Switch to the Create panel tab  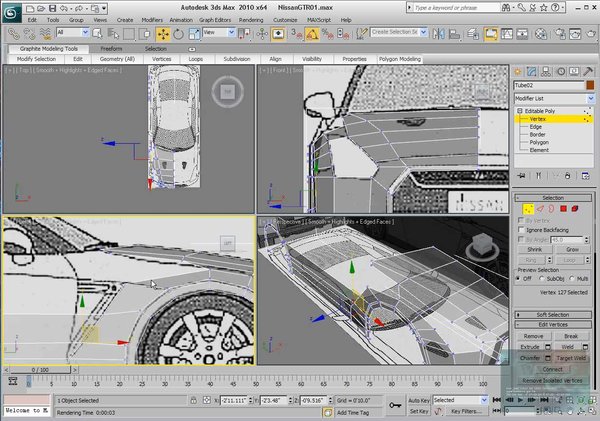tap(518, 72)
